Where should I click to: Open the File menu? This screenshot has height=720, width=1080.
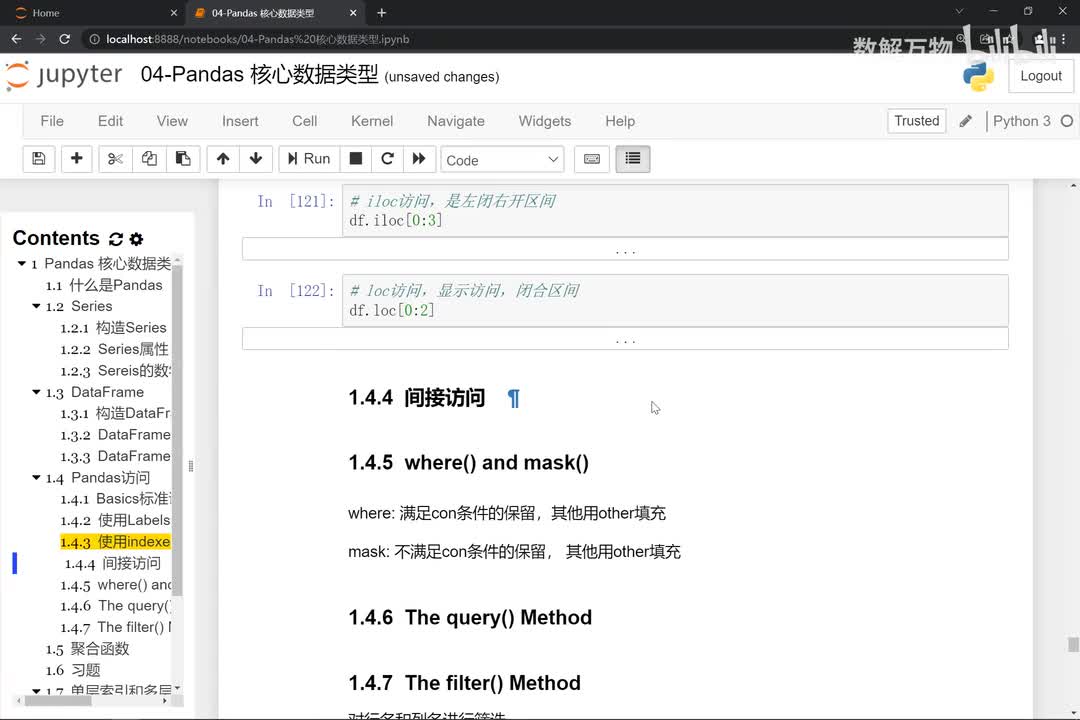[x=52, y=121]
